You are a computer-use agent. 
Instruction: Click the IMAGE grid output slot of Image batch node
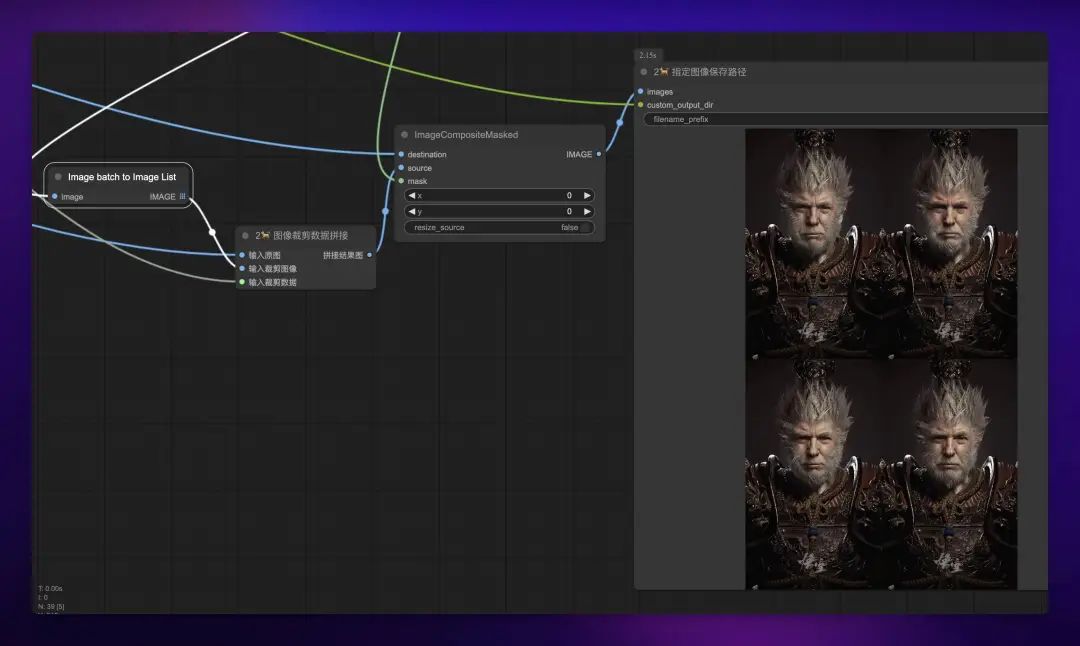(183, 197)
